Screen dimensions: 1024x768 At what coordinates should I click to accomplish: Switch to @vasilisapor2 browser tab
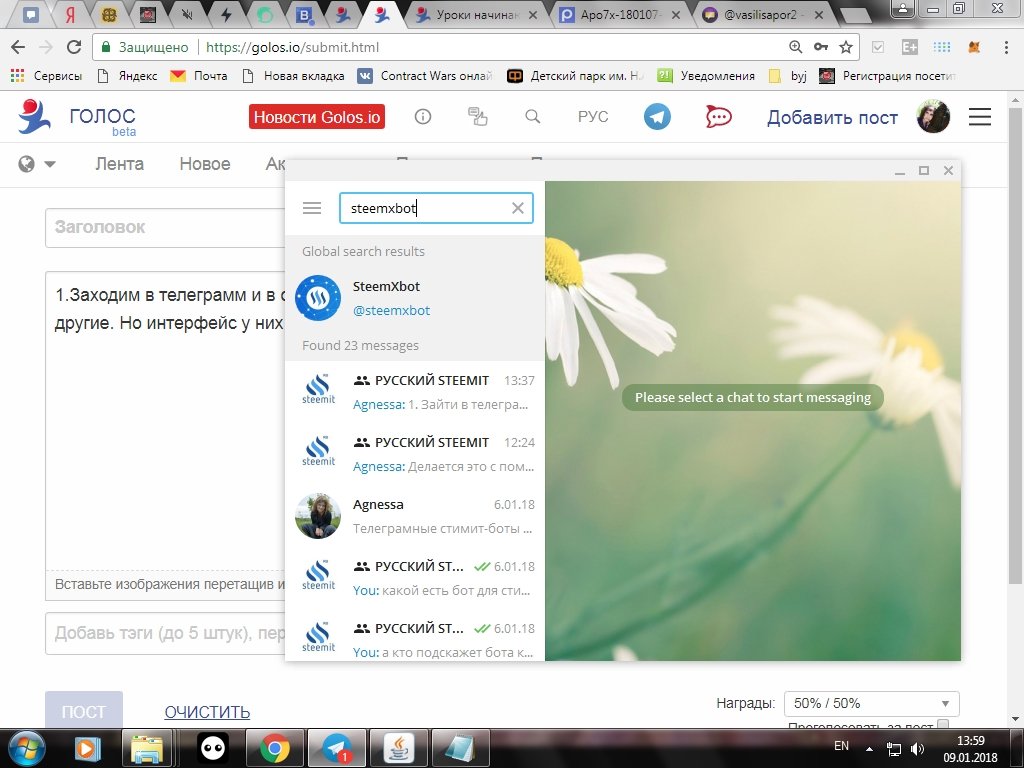763,14
